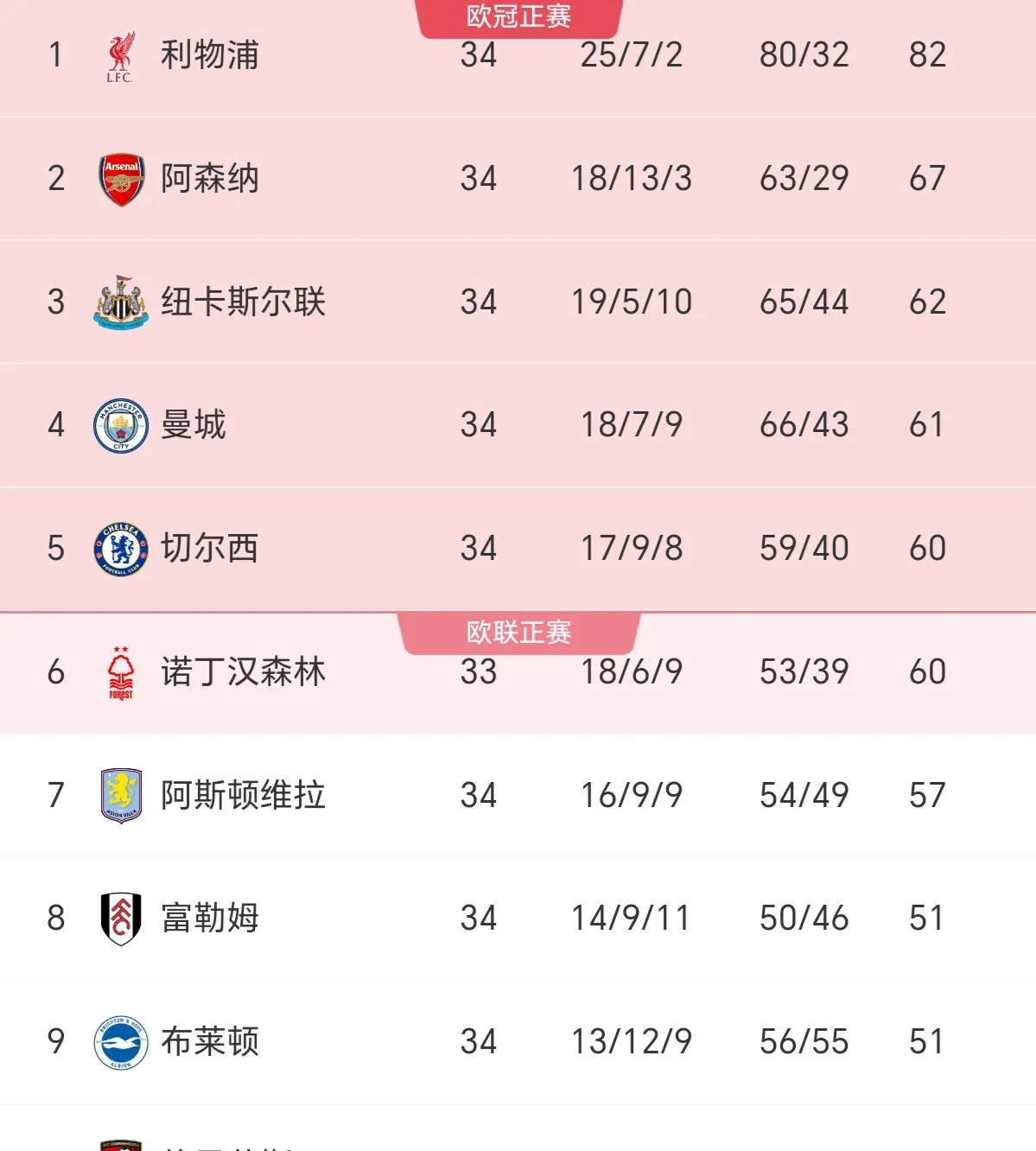Select the 欧冠正赛 zone label
The width and height of the screenshot is (1036, 1151).
click(x=518, y=16)
